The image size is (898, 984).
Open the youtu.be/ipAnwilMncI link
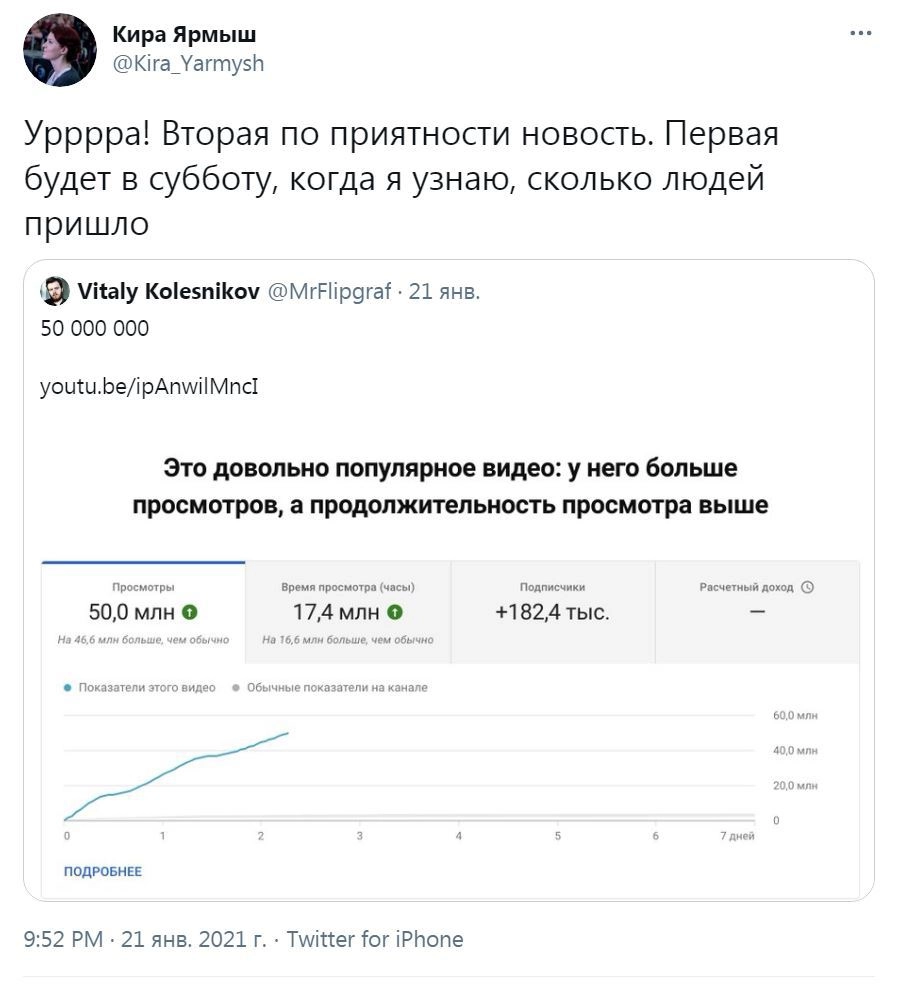tap(149, 385)
